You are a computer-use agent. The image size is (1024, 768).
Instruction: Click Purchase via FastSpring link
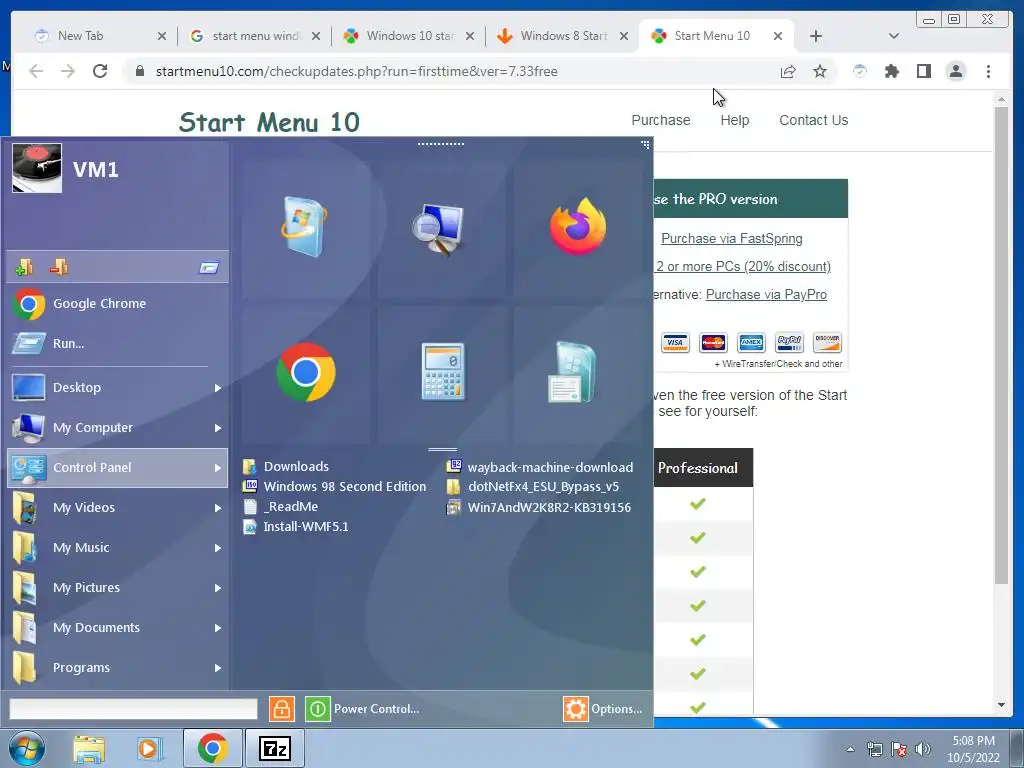coord(731,238)
